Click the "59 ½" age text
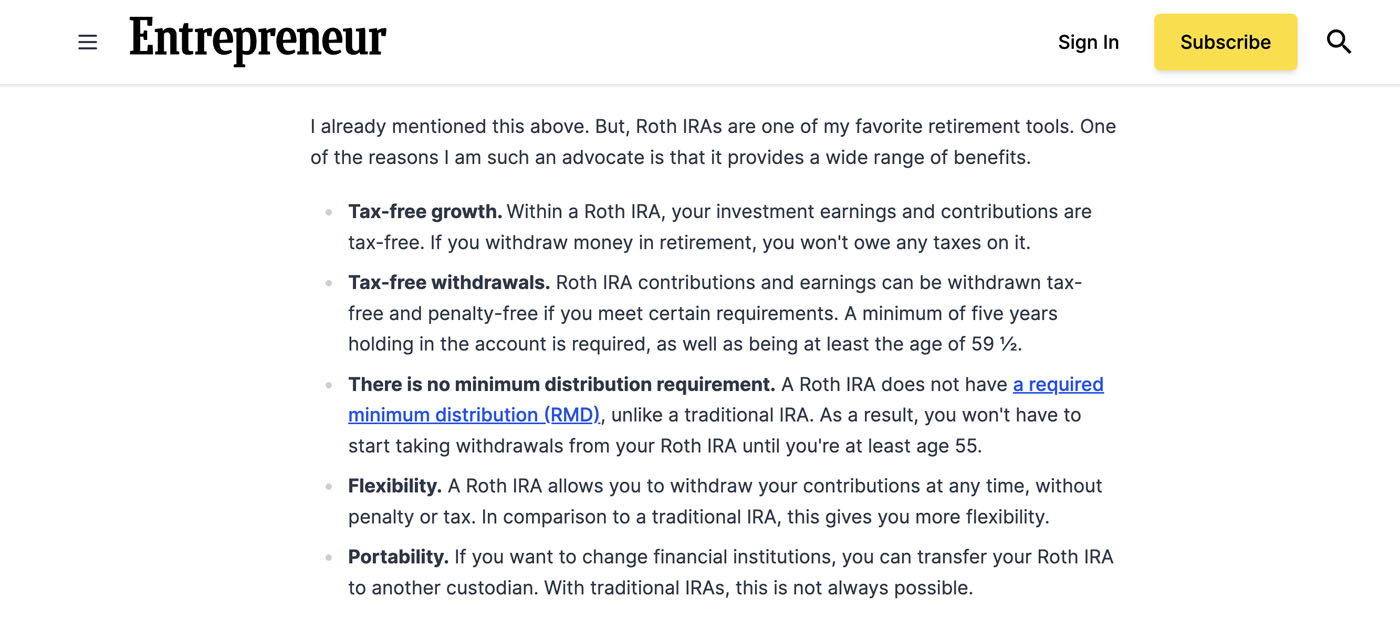This screenshot has height=617, width=1400. coord(994,344)
